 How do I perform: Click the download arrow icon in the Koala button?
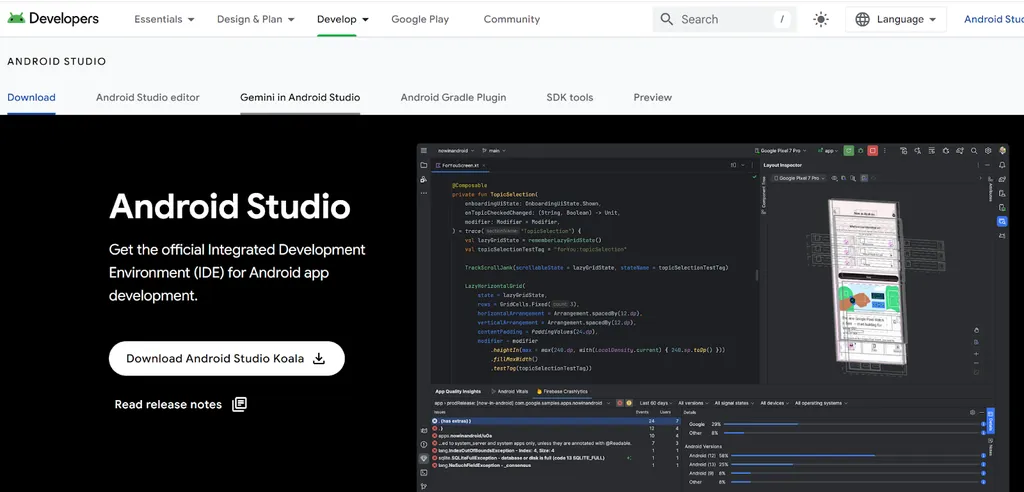319,358
